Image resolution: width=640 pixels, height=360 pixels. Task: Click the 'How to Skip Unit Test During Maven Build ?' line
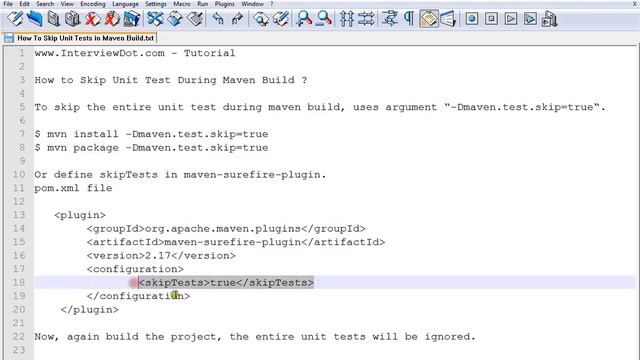click(x=171, y=80)
